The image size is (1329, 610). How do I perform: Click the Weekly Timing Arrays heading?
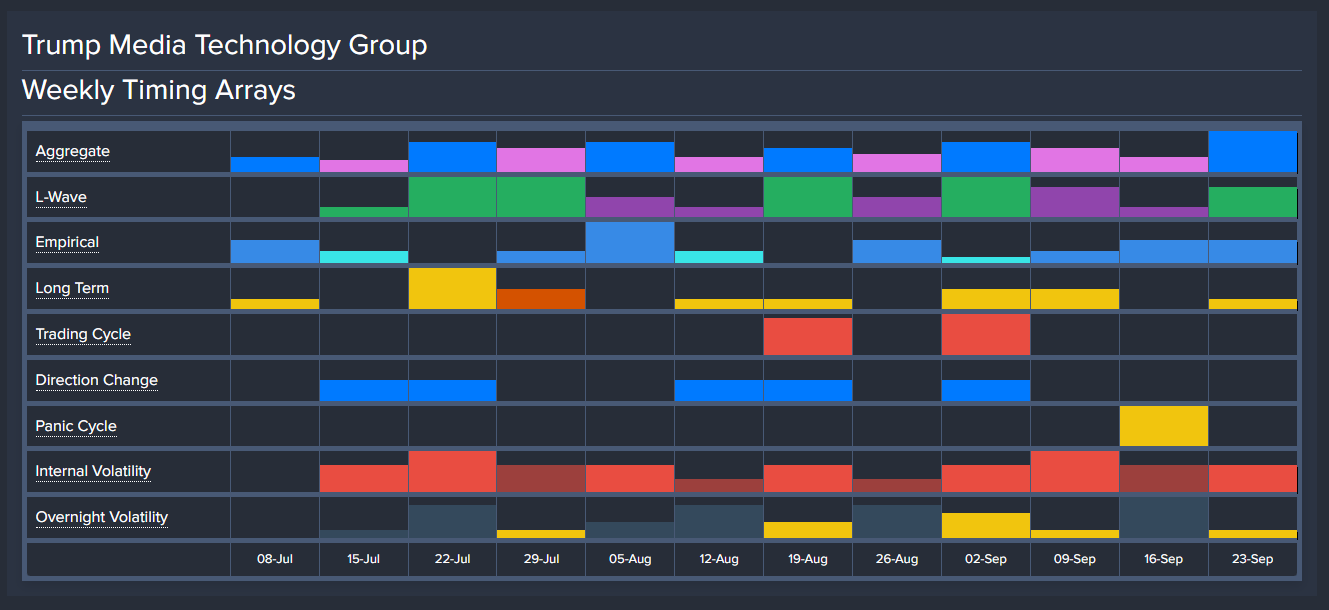(159, 90)
